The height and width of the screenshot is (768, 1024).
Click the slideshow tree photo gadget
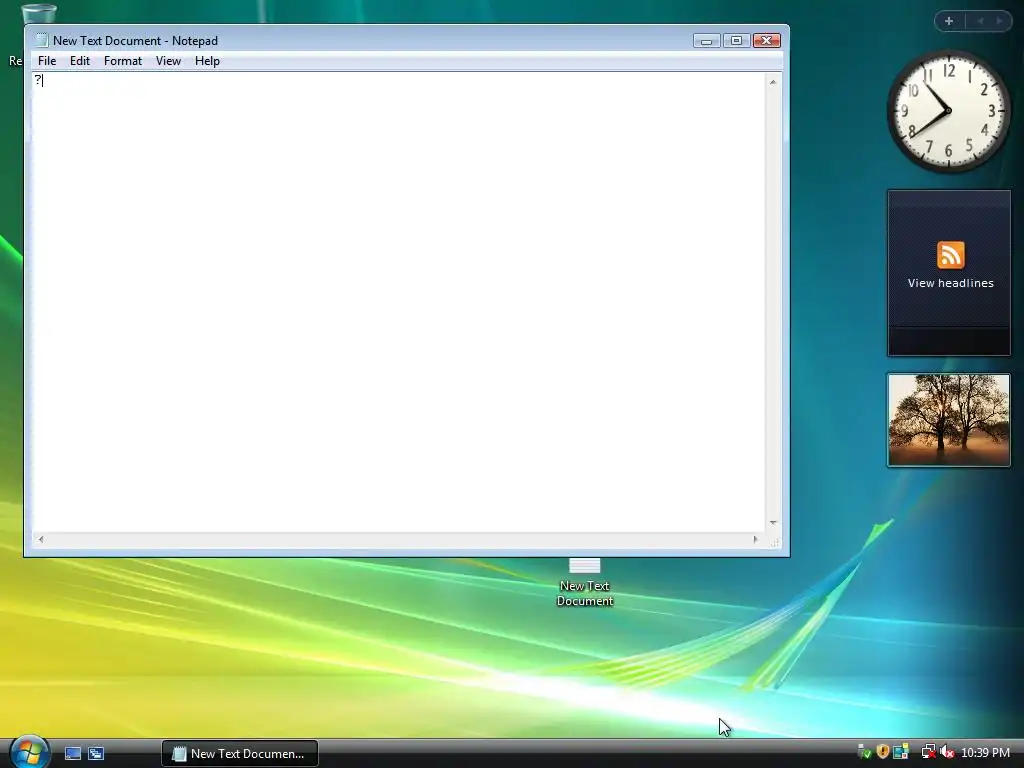[x=949, y=420]
